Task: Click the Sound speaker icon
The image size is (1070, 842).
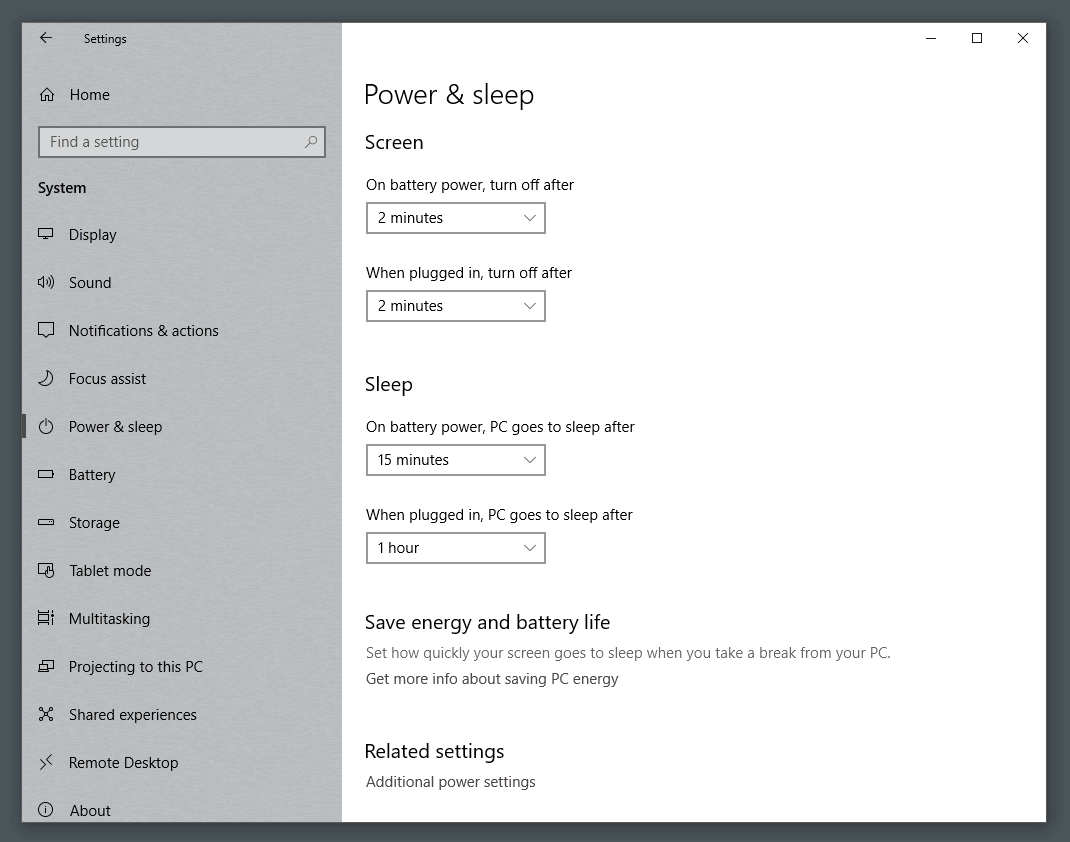Action: click(x=46, y=282)
